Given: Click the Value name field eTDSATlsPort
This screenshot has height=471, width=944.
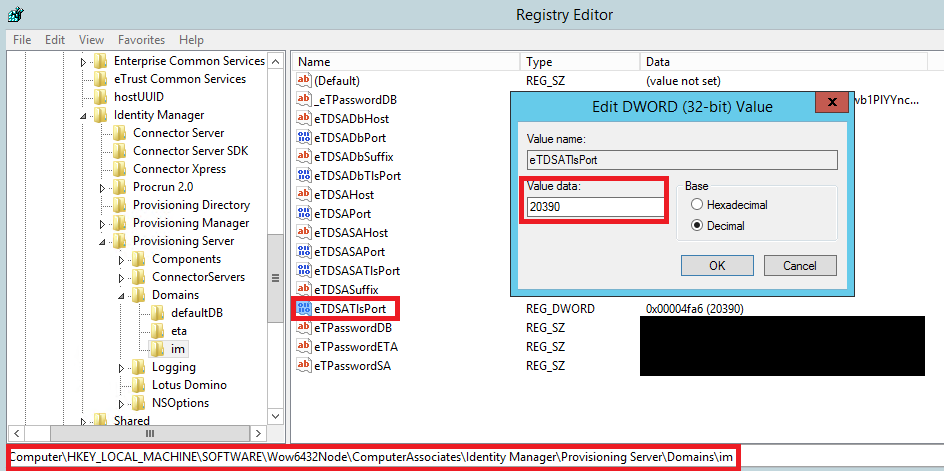Looking at the screenshot, I should pyautogui.click(x=682, y=160).
